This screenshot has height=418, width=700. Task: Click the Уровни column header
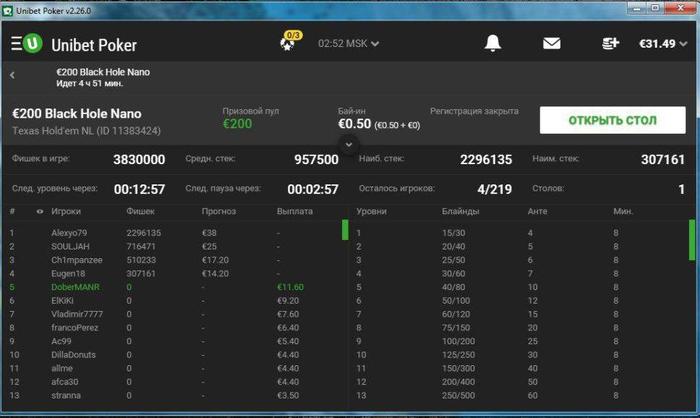click(371, 212)
